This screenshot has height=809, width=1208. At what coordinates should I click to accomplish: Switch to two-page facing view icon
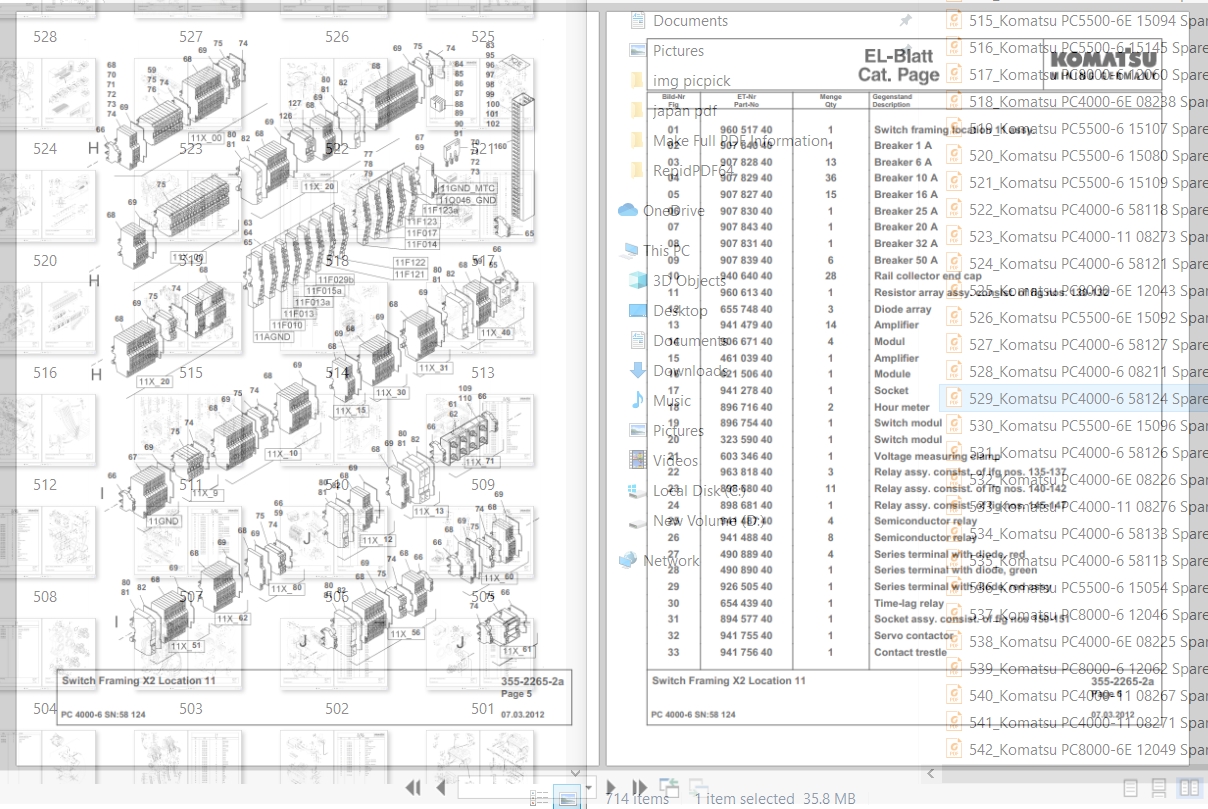(x=1189, y=788)
